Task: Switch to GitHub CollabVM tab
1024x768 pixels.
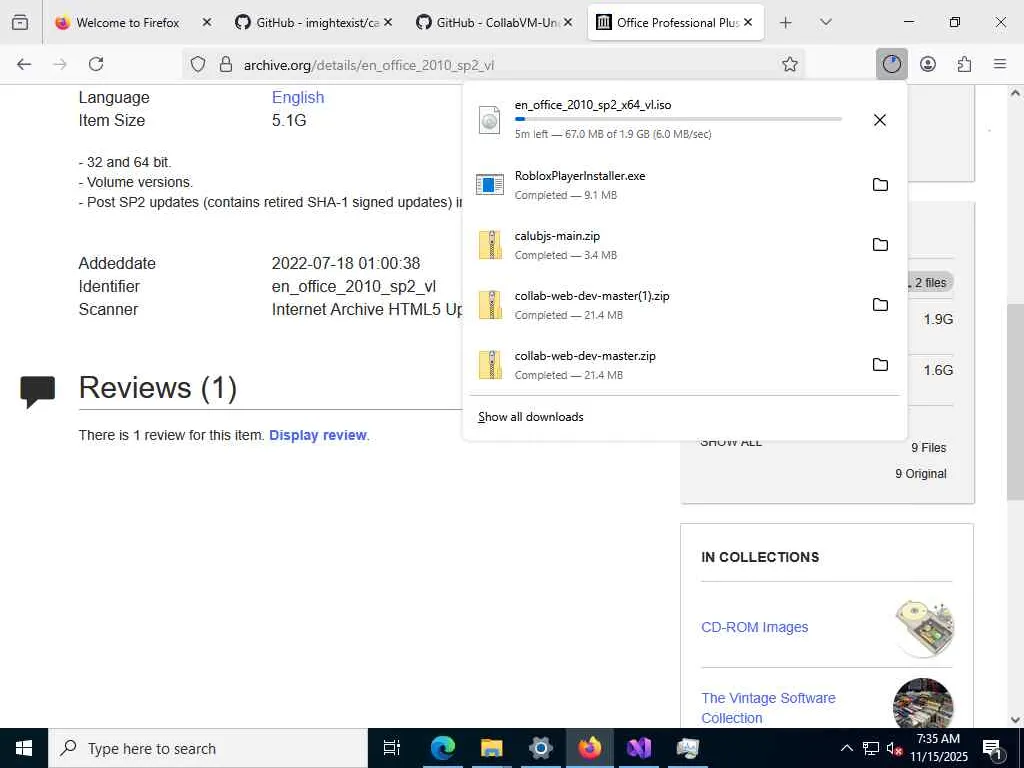Action: click(496, 22)
